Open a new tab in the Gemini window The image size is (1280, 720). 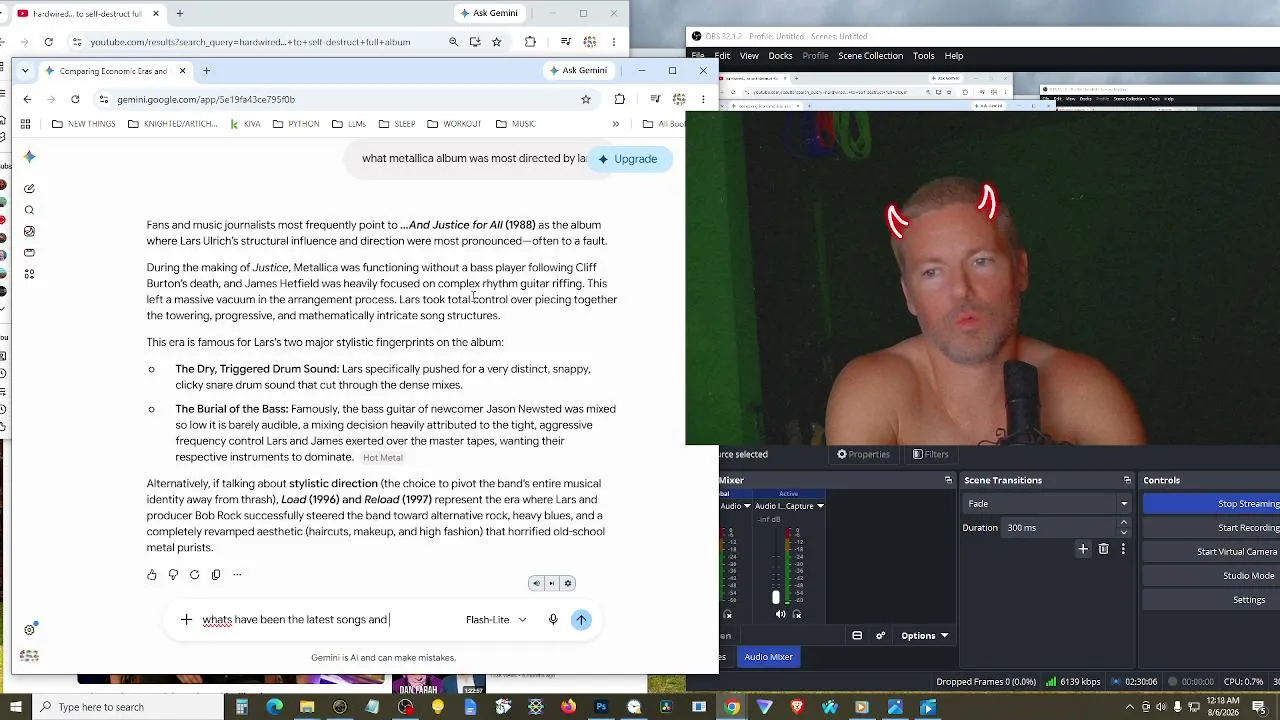206,71
